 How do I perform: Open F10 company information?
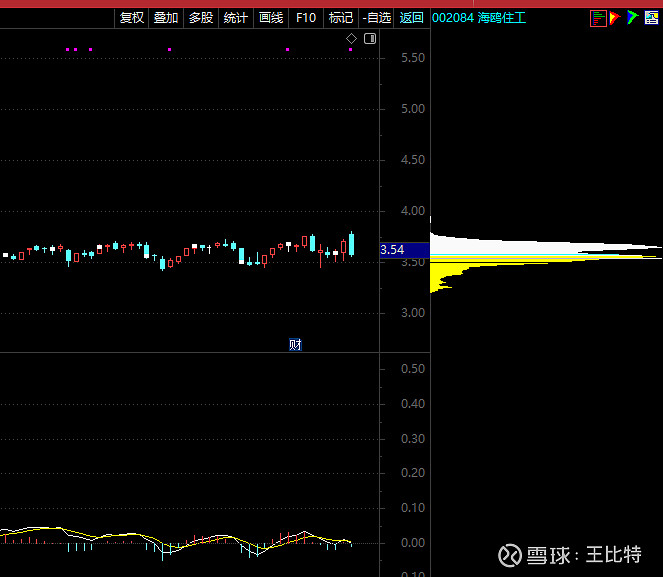[x=306, y=18]
